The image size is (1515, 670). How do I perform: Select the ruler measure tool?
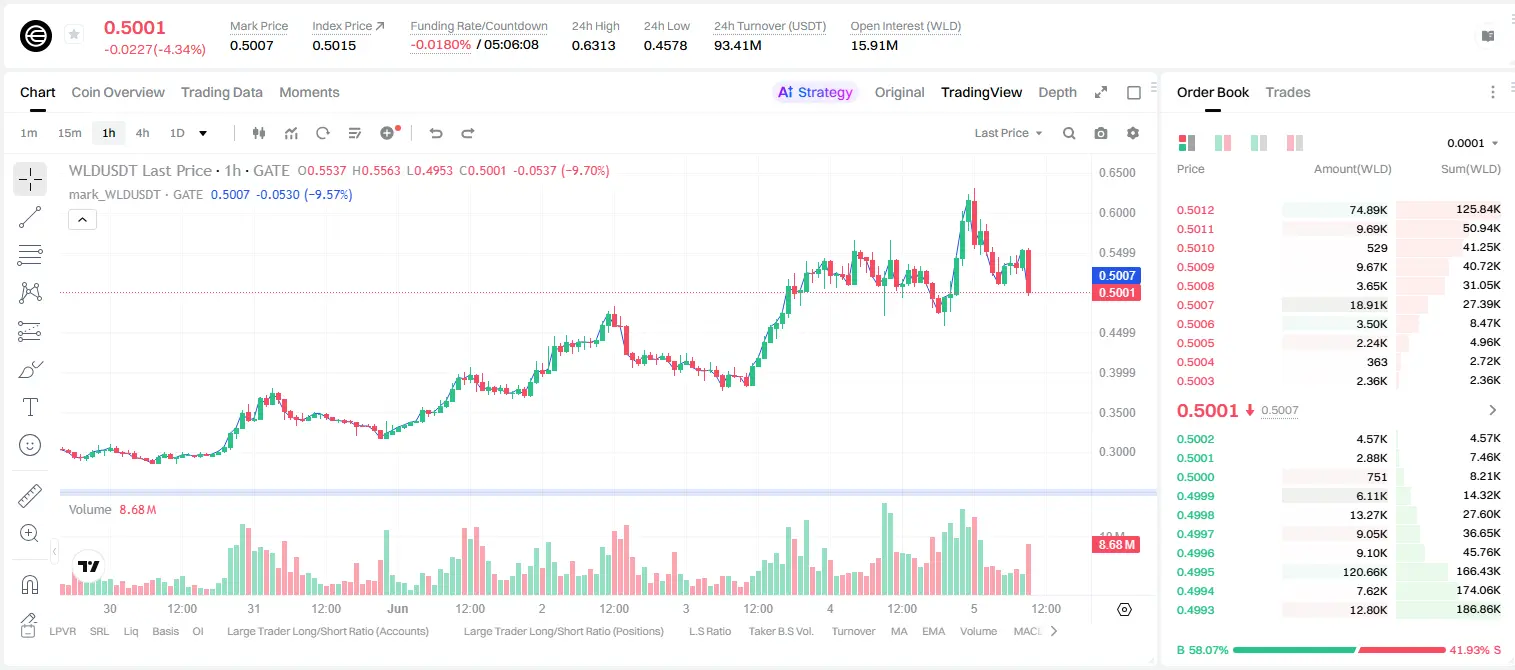[x=30, y=496]
